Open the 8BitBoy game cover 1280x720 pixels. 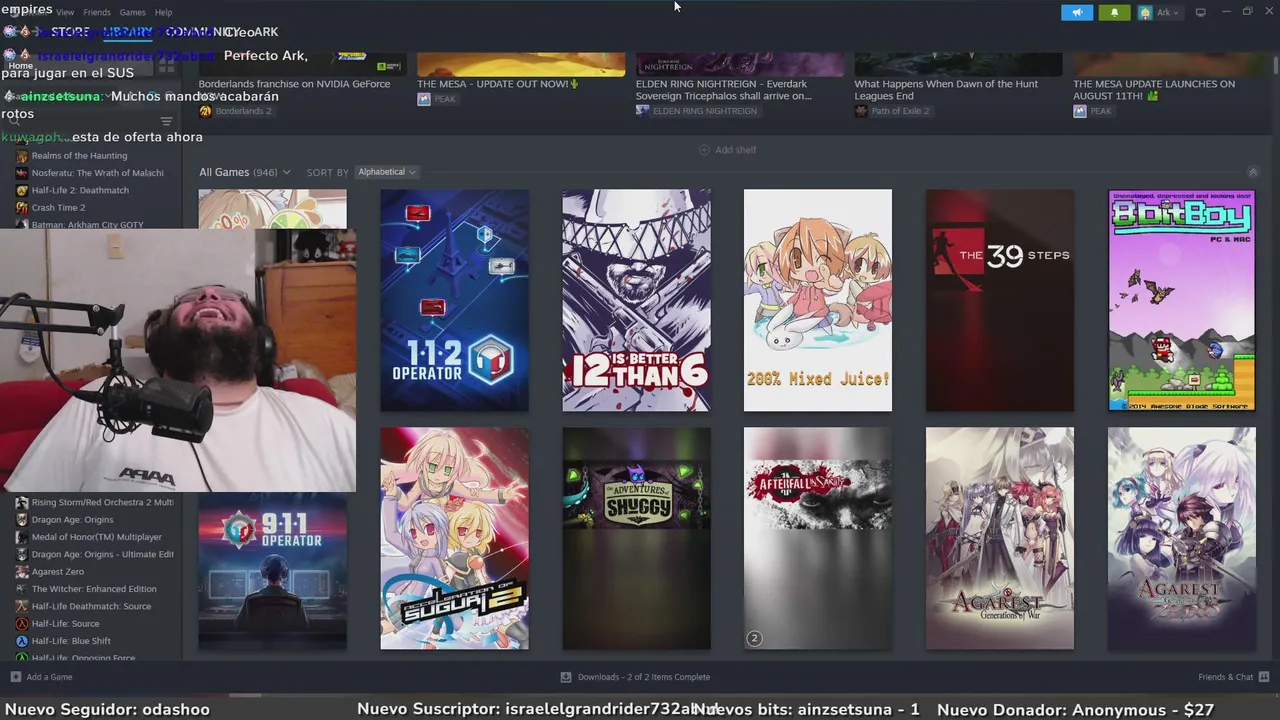tap(1181, 300)
